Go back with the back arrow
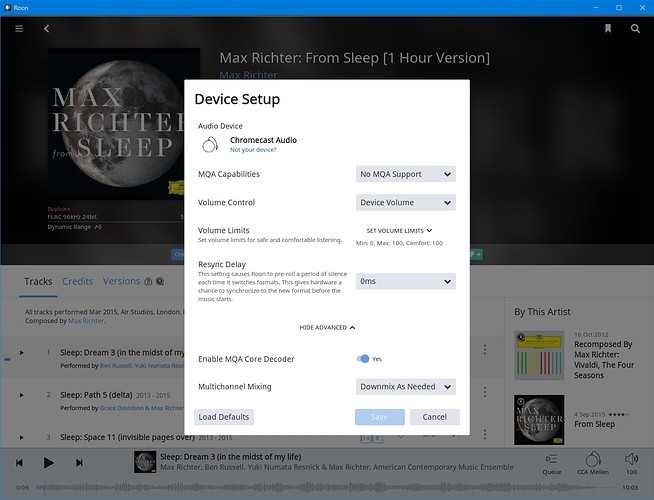This screenshot has height=500, width=654. click(46, 28)
